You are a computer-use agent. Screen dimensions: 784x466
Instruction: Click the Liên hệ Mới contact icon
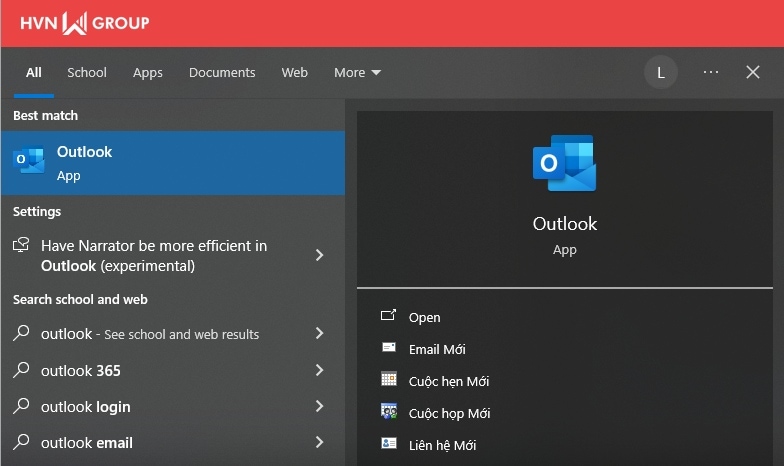(389, 444)
